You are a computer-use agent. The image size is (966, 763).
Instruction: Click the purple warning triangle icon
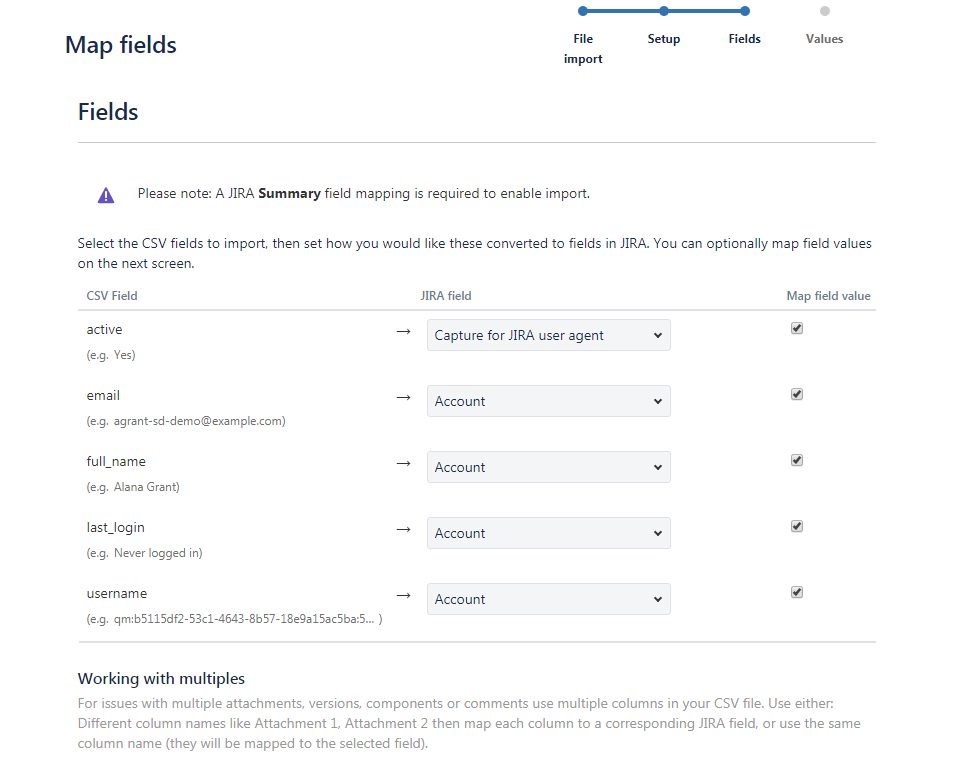click(x=106, y=195)
